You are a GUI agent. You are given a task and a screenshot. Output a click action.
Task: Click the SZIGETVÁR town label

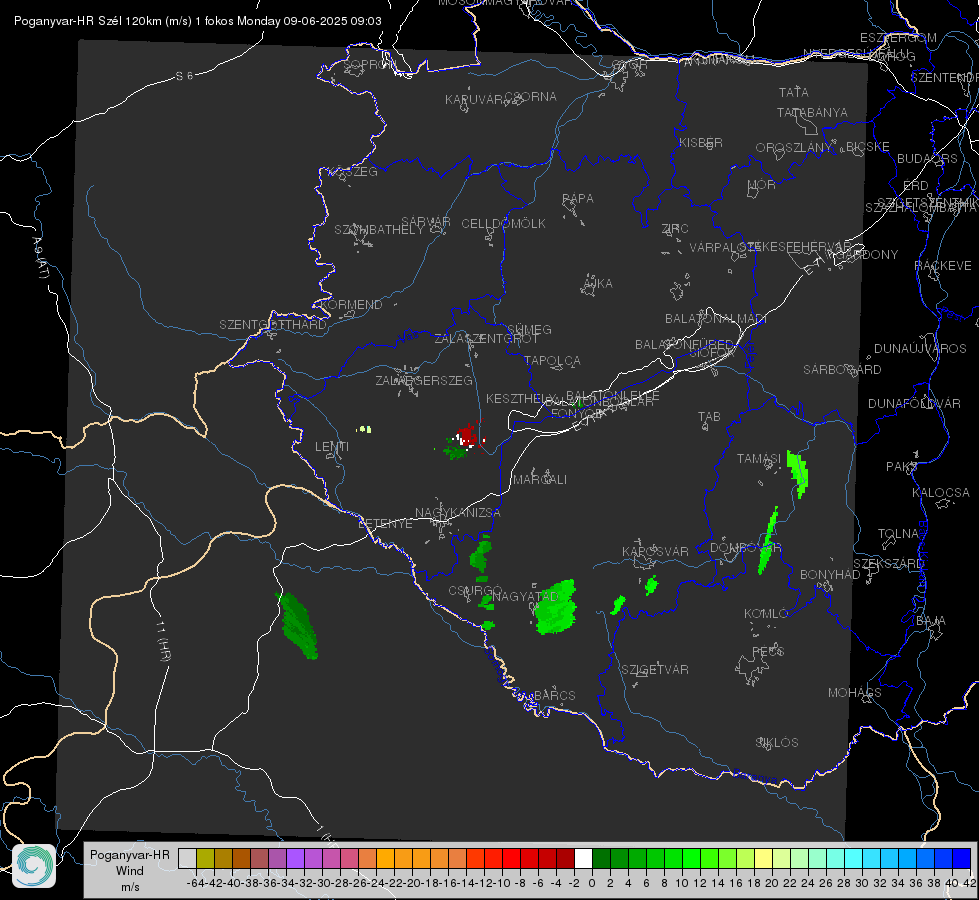click(x=654, y=670)
